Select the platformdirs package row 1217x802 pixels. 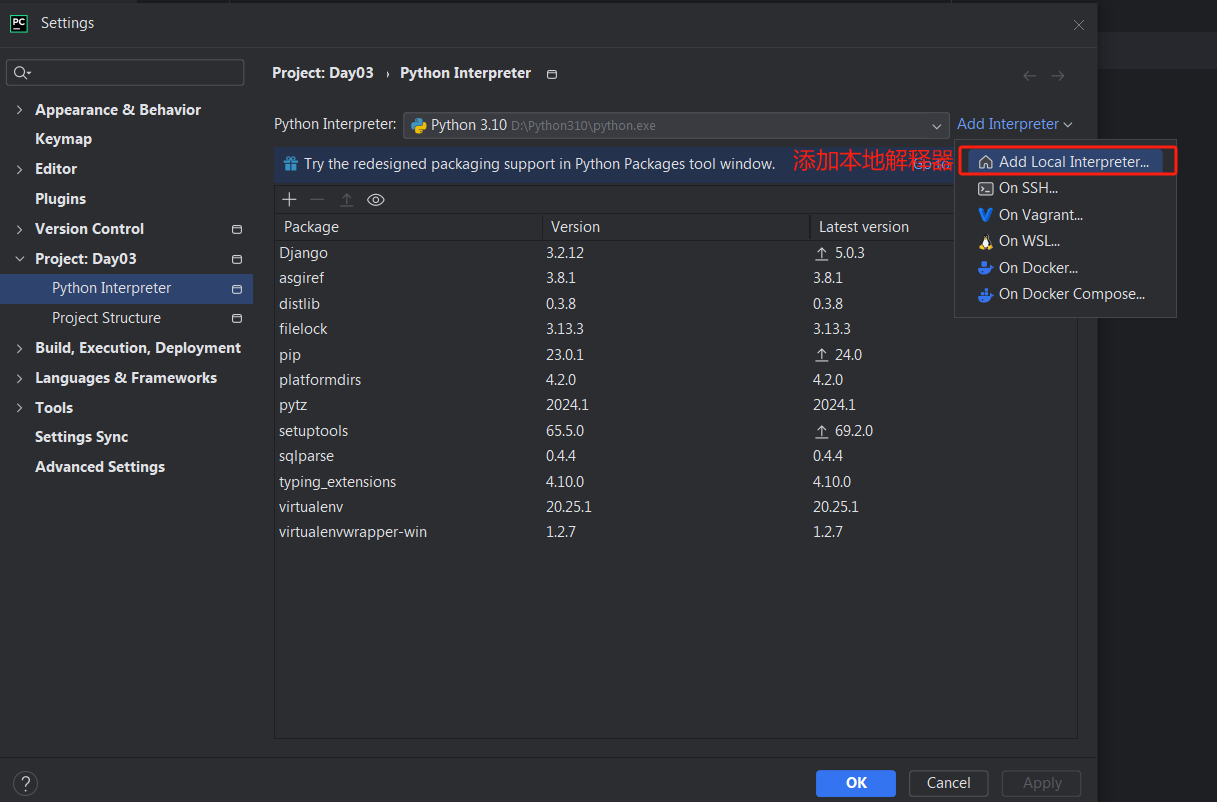click(x=676, y=380)
